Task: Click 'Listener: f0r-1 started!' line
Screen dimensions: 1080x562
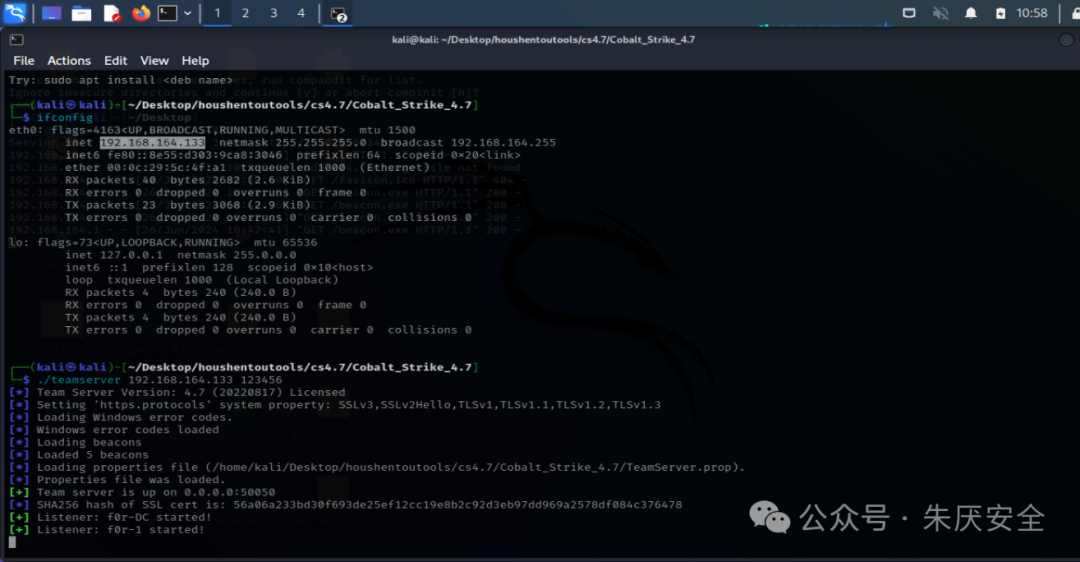Action: pos(107,530)
